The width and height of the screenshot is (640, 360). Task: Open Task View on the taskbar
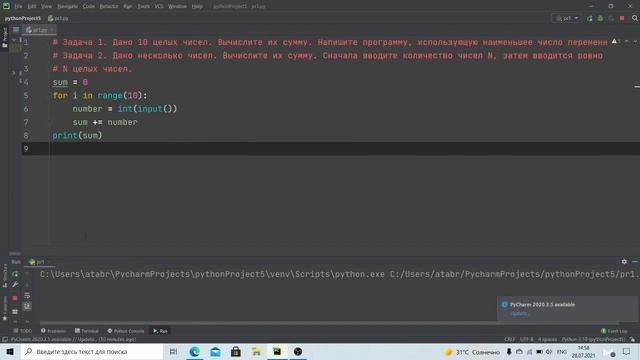pyautogui.click(x=173, y=351)
